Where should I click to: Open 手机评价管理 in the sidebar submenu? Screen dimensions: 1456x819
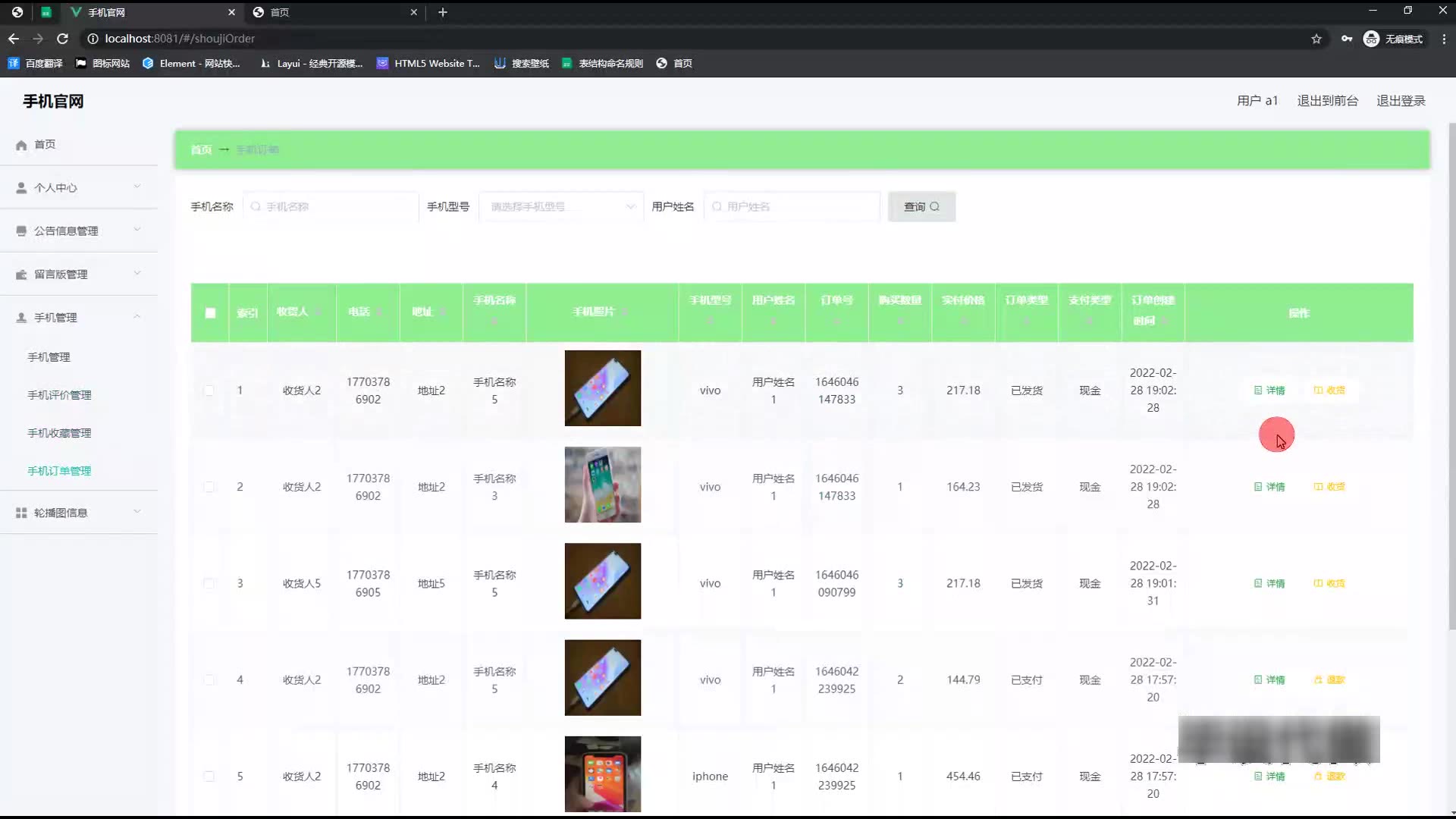coord(59,395)
